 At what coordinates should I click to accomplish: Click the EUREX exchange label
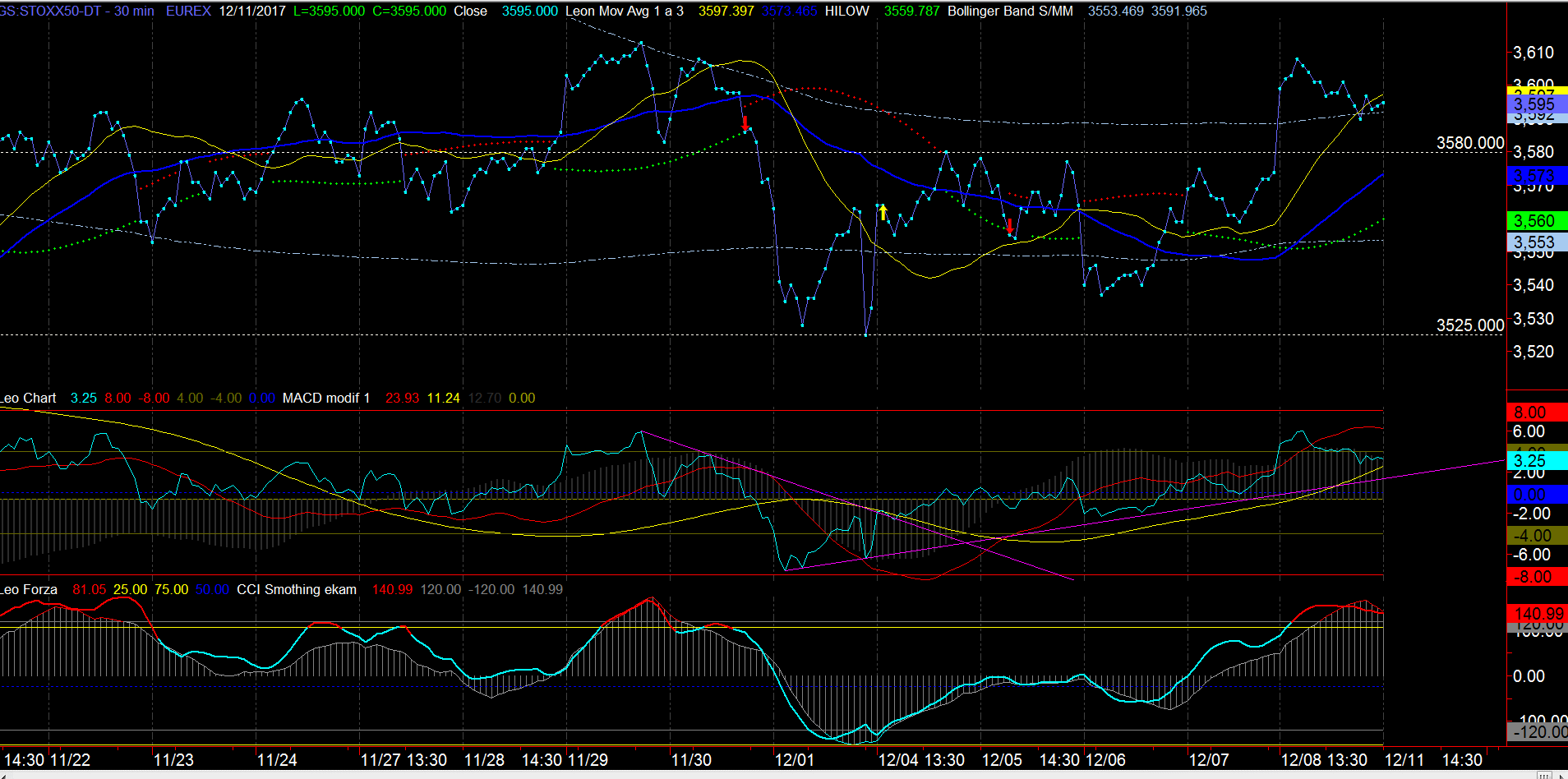[x=188, y=12]
